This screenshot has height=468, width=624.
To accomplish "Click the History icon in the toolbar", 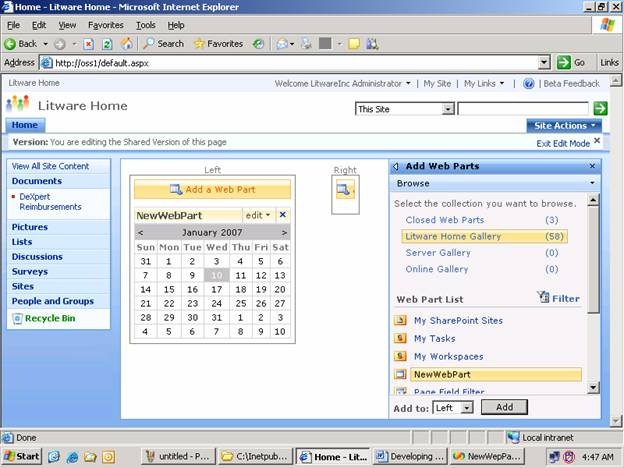I will coord(258,44).
